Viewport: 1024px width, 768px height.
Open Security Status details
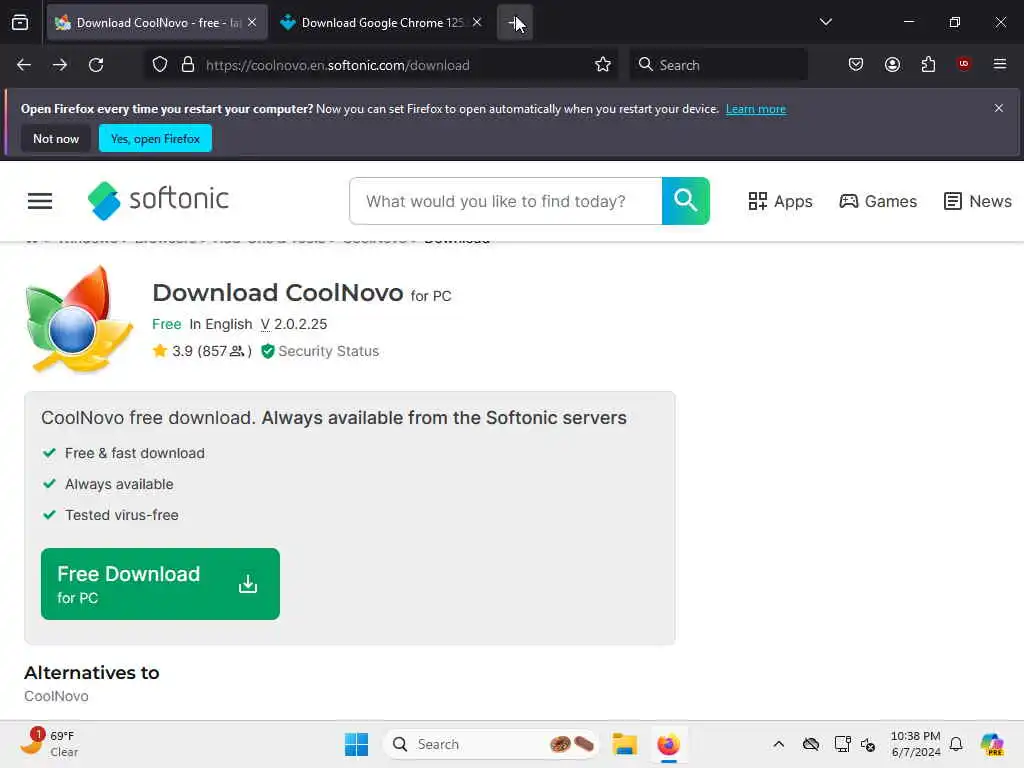(320, 351)
